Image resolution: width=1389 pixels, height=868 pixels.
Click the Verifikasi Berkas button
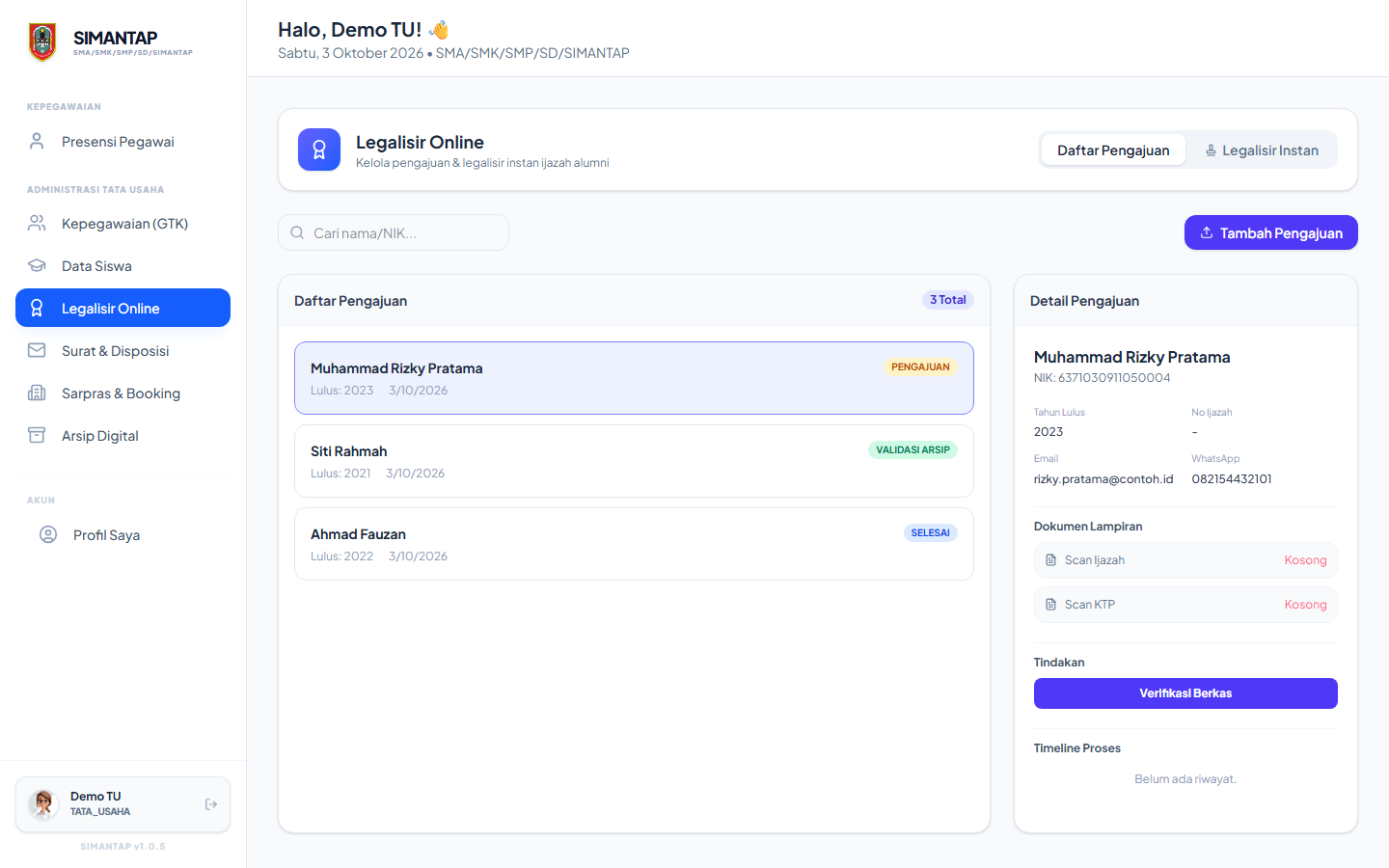pos(1185,693)
